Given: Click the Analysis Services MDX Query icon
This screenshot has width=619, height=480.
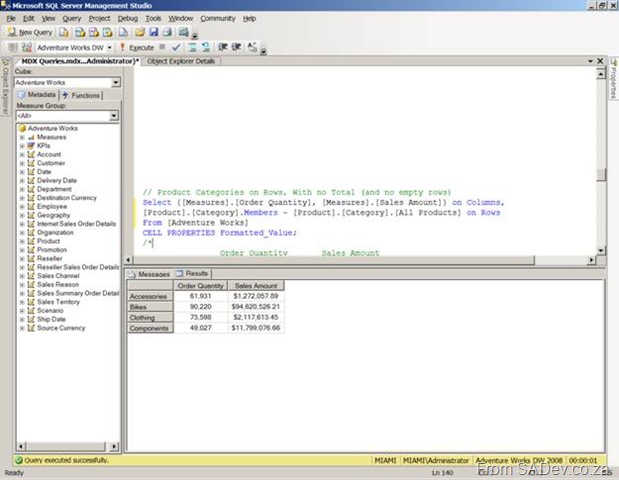Looking at the screenshot, I should click(x=80, y=32).
